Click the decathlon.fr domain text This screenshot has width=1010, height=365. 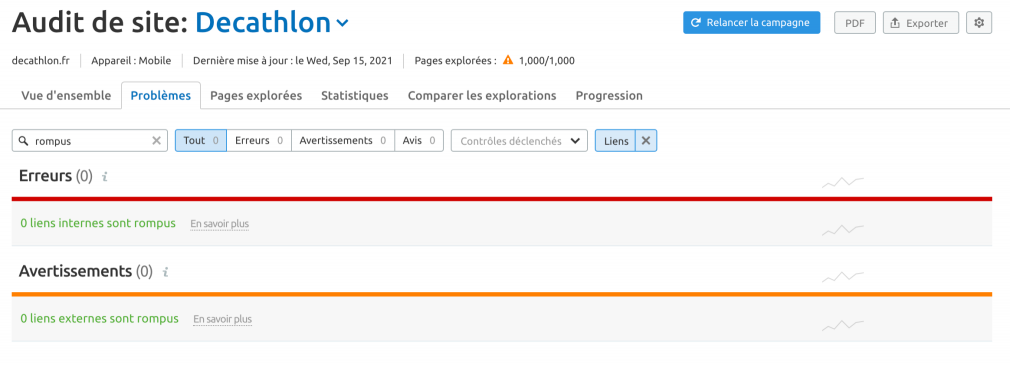(41, 61)
